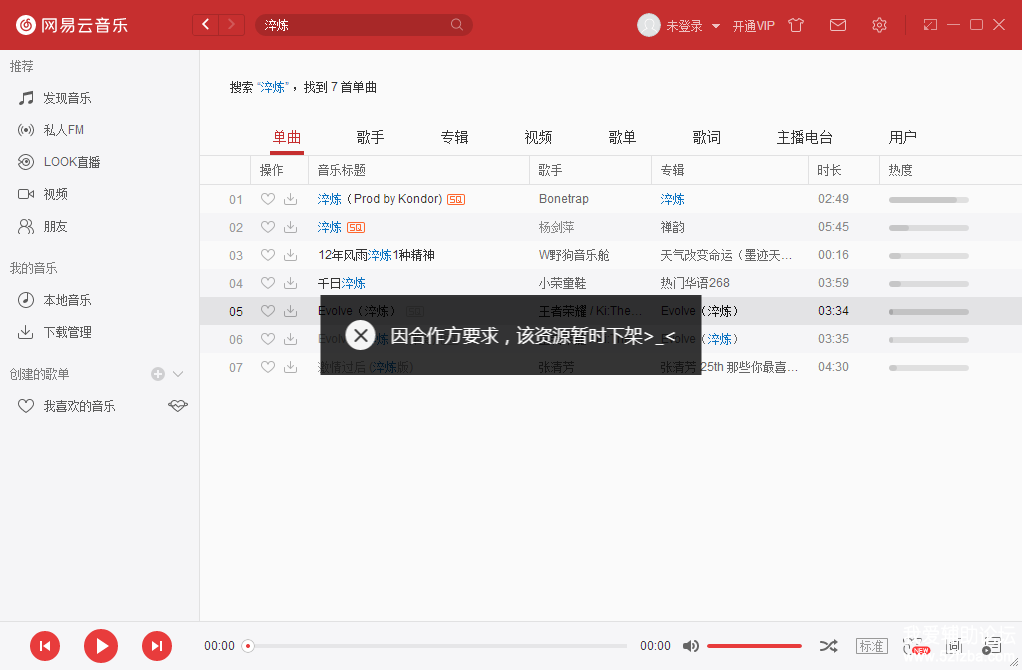The image size is (1022, 670).
Task: Close the resource unavailable notification
Action: tap(361, 335)
